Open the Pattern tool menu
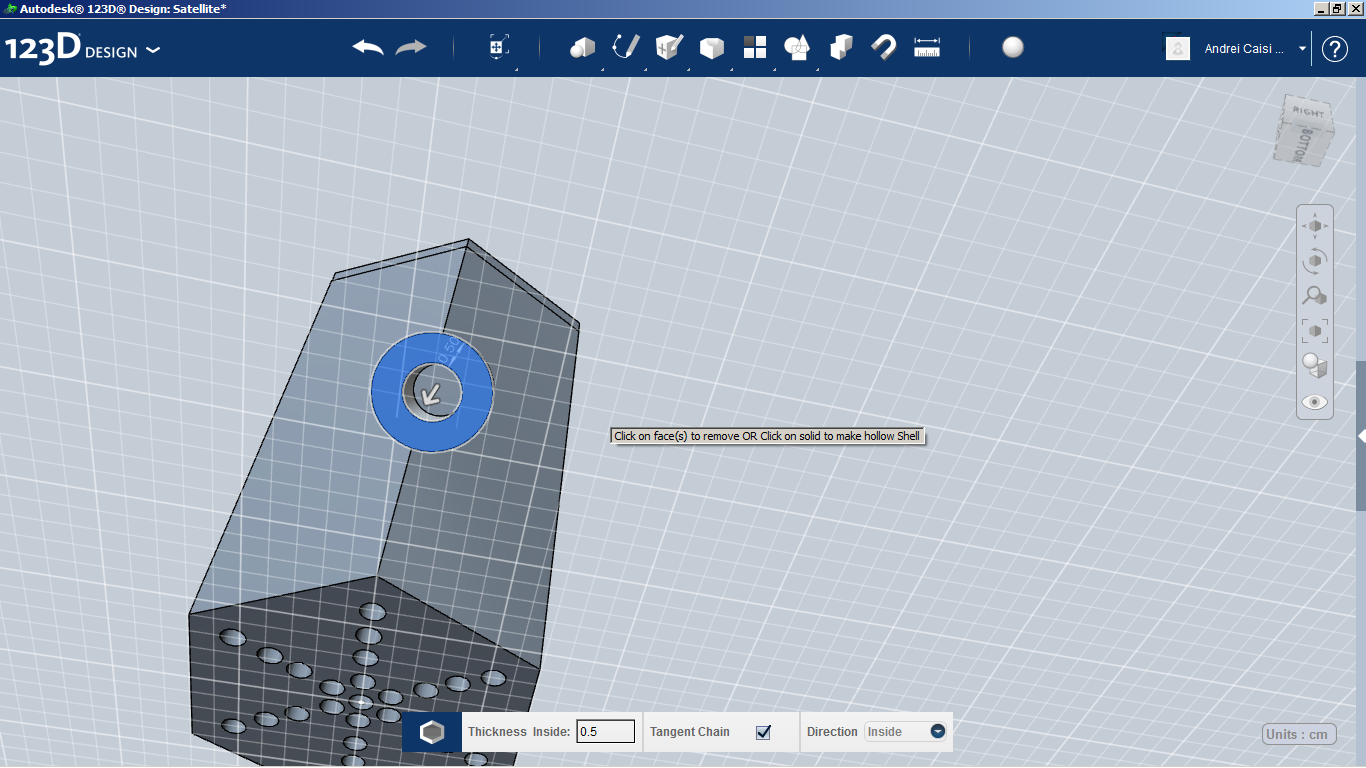This screenshot has width=1366, height=768. [x=755, y=47]
